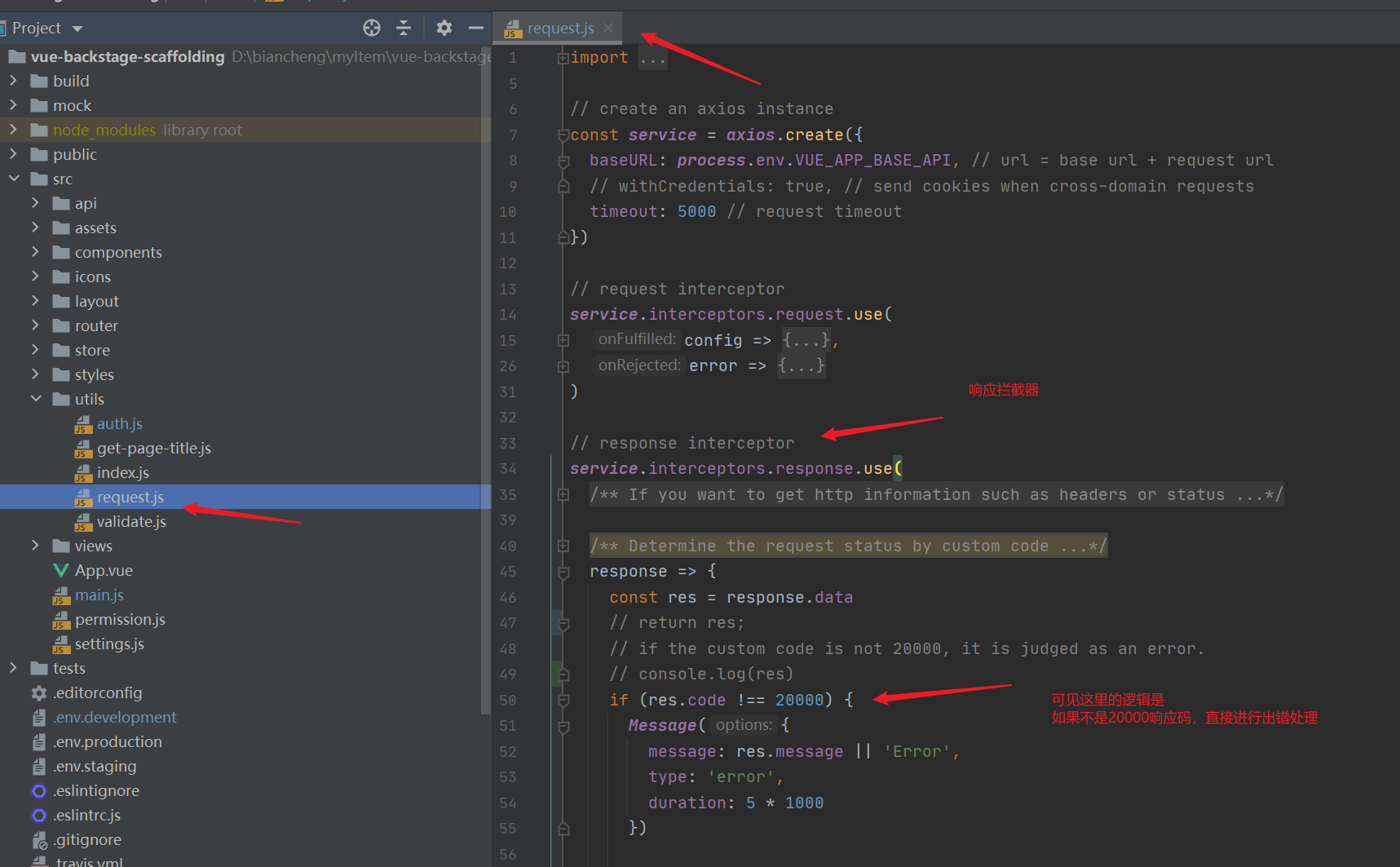1400x867 pixels.
Task: Expand folded comment at line 35
Action: [x=563, y=494]
